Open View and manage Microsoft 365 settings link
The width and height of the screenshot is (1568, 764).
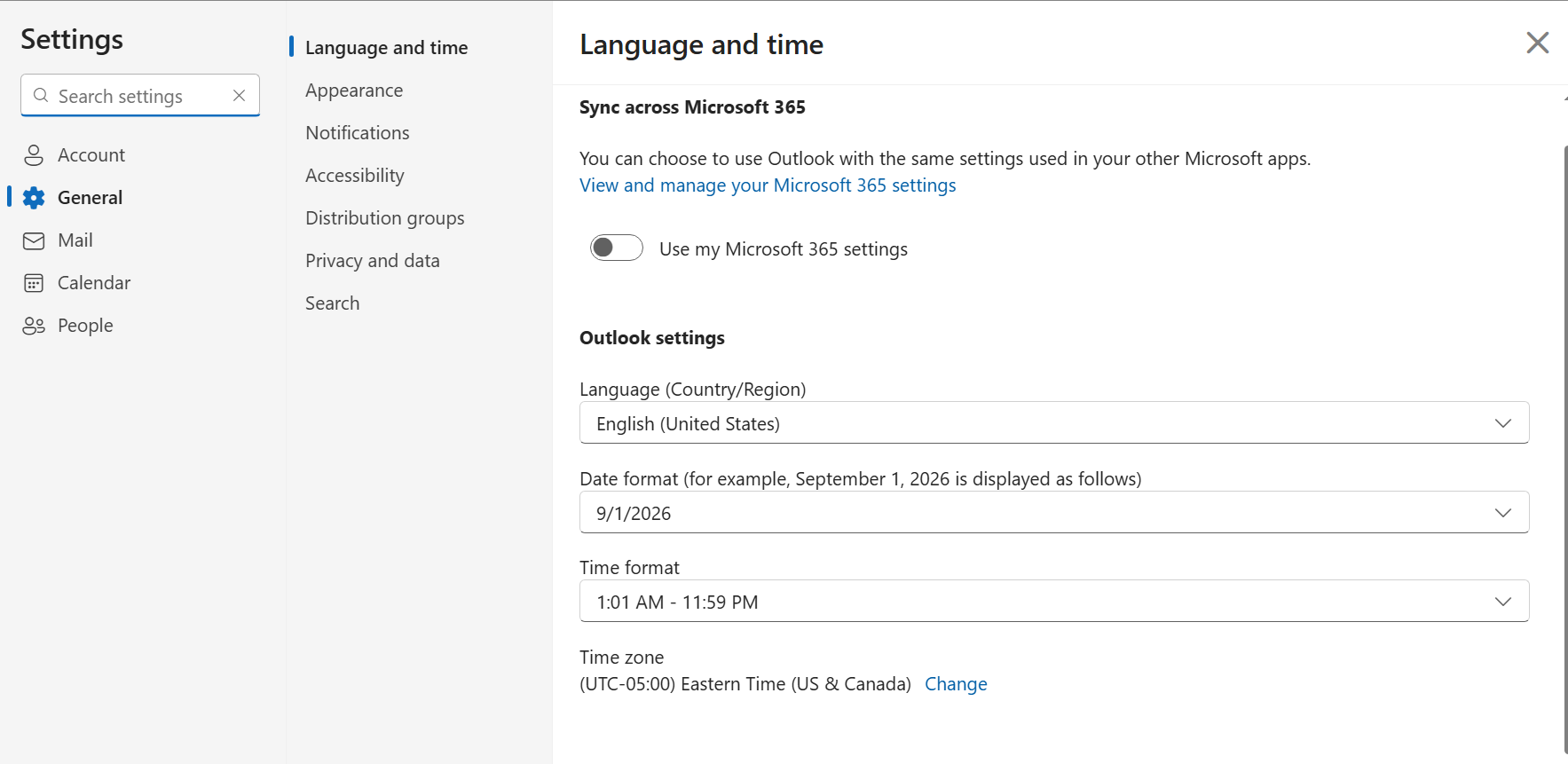(x=768, y=185)
